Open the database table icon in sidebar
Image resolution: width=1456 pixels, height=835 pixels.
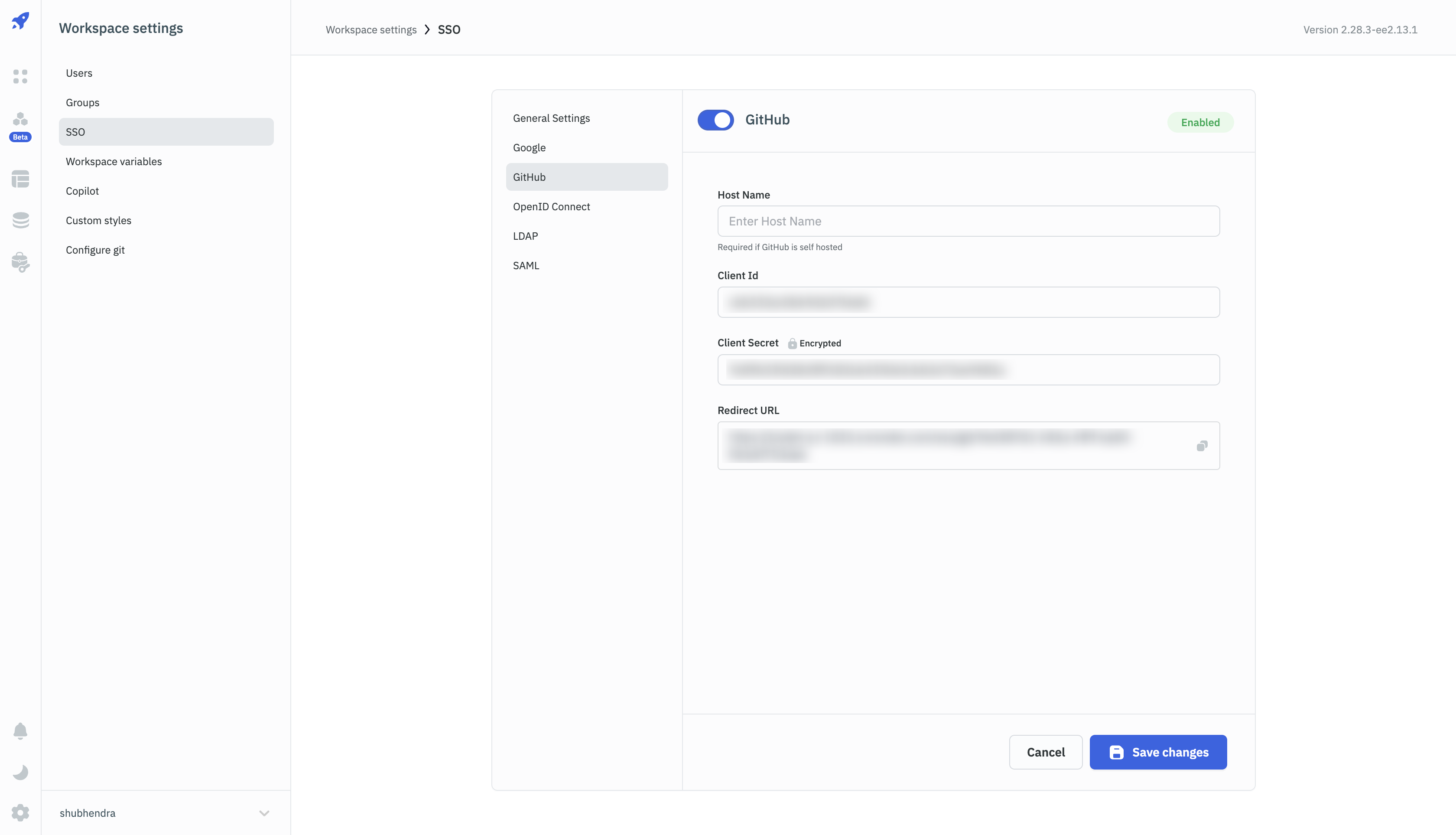click(20, 179)
